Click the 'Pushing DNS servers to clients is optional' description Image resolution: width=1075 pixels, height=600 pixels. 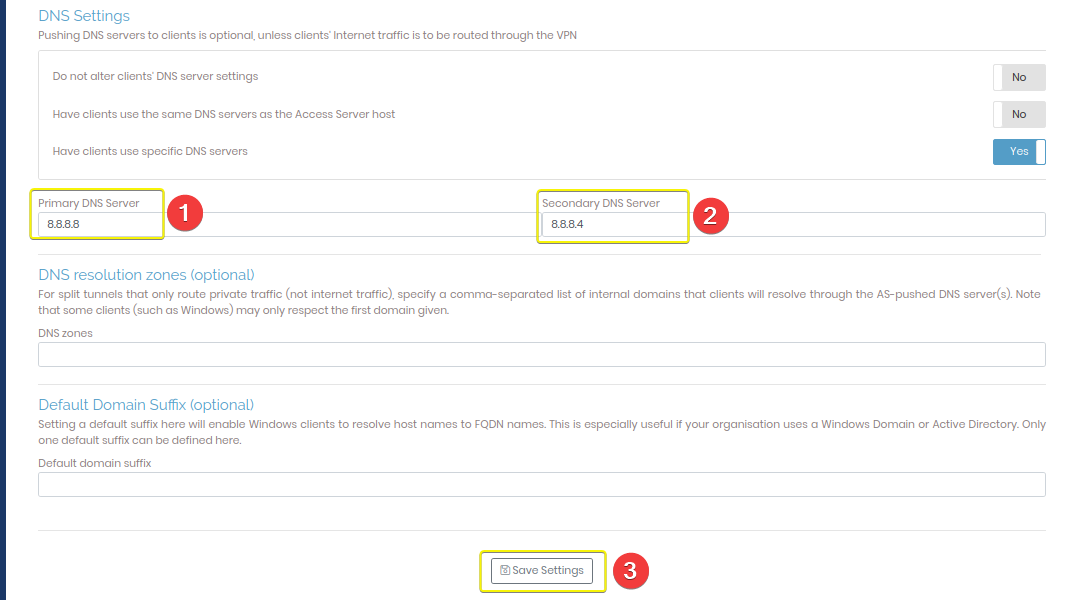coord(307,36)
